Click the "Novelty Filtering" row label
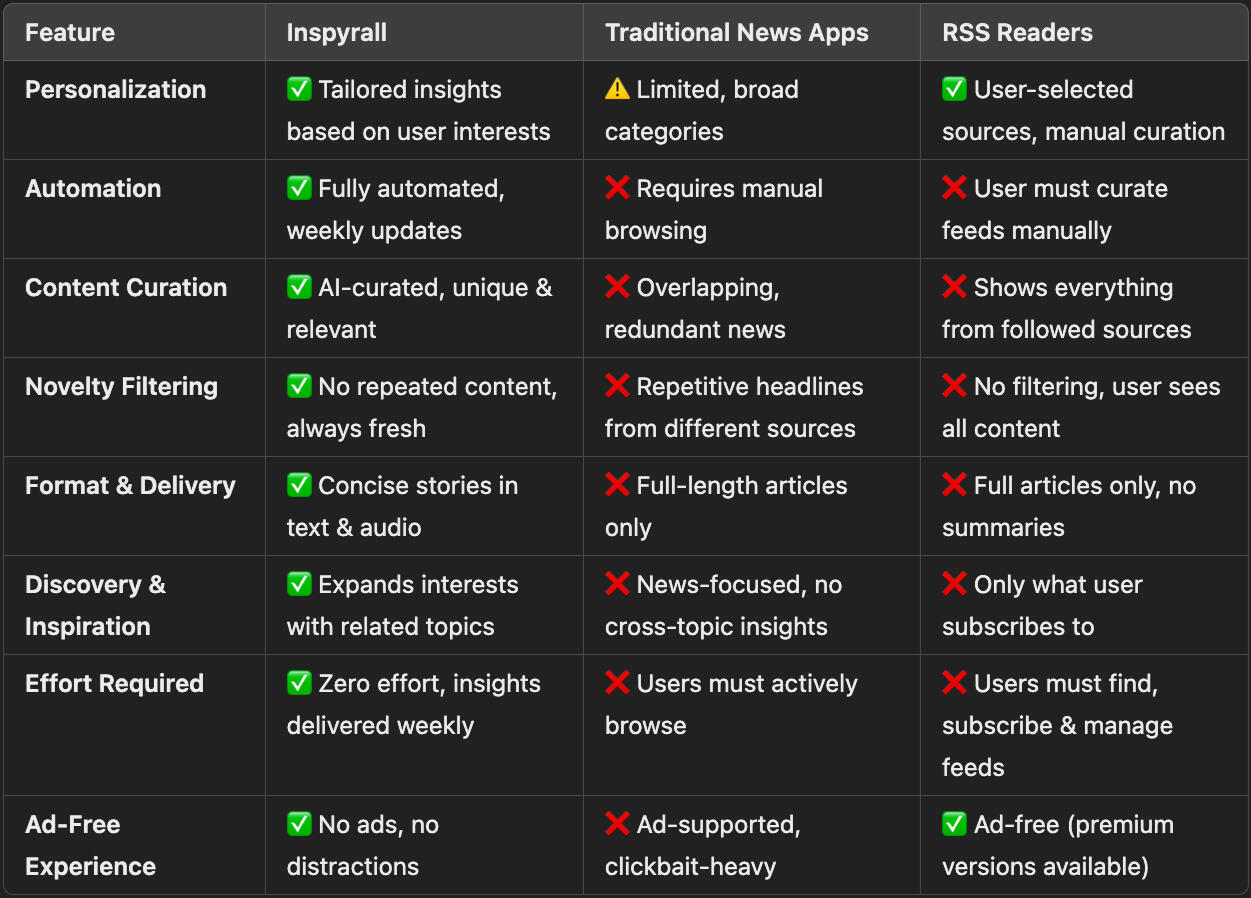Screen dimensions: 1251x898 121,386
